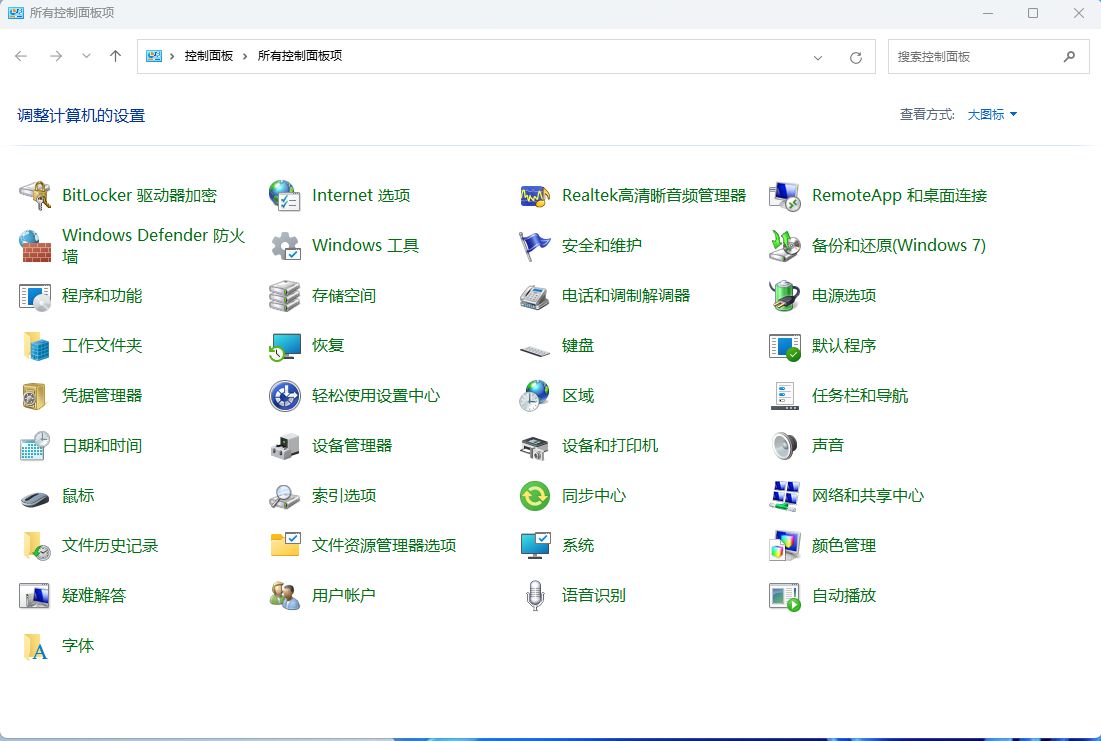Click the control panel icon in address bar

(x=154, y=56)
